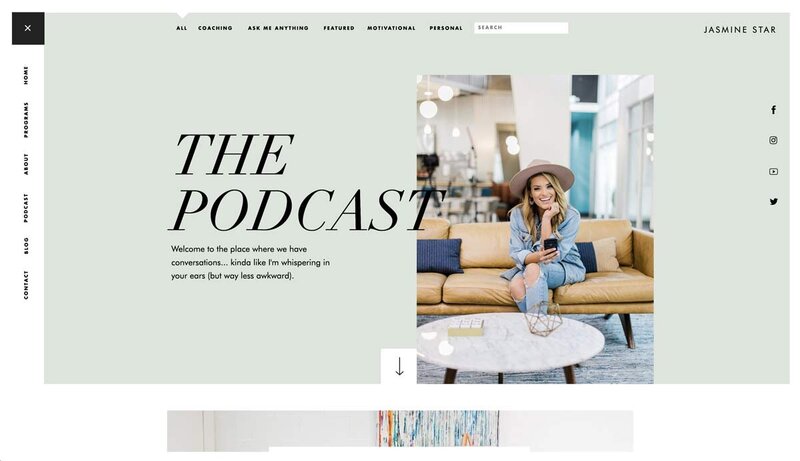Select the Coaching category filter
The width and height of the screenshot is (800, 461).
[215, 28]
